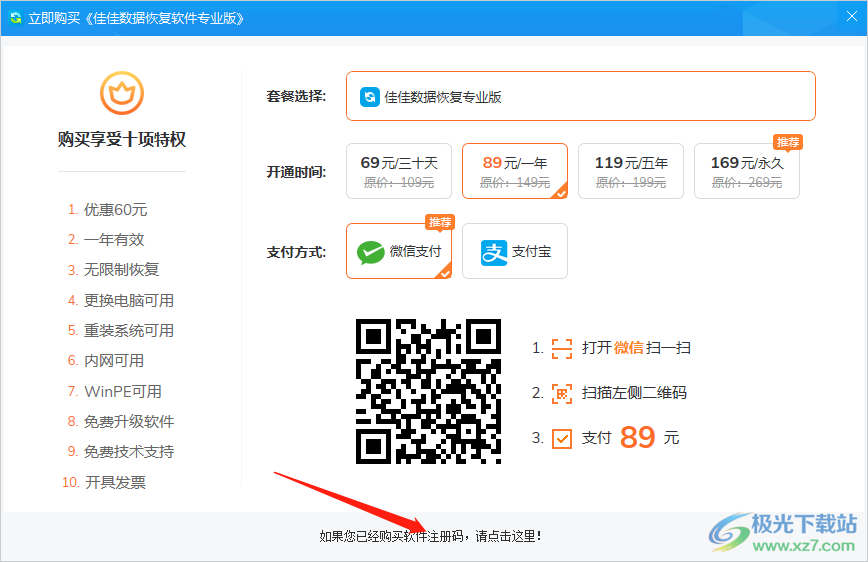Click the 支付方式 label
Image resolution: width=868 pixels, height=562 pixels.
(x=296, y=252)
